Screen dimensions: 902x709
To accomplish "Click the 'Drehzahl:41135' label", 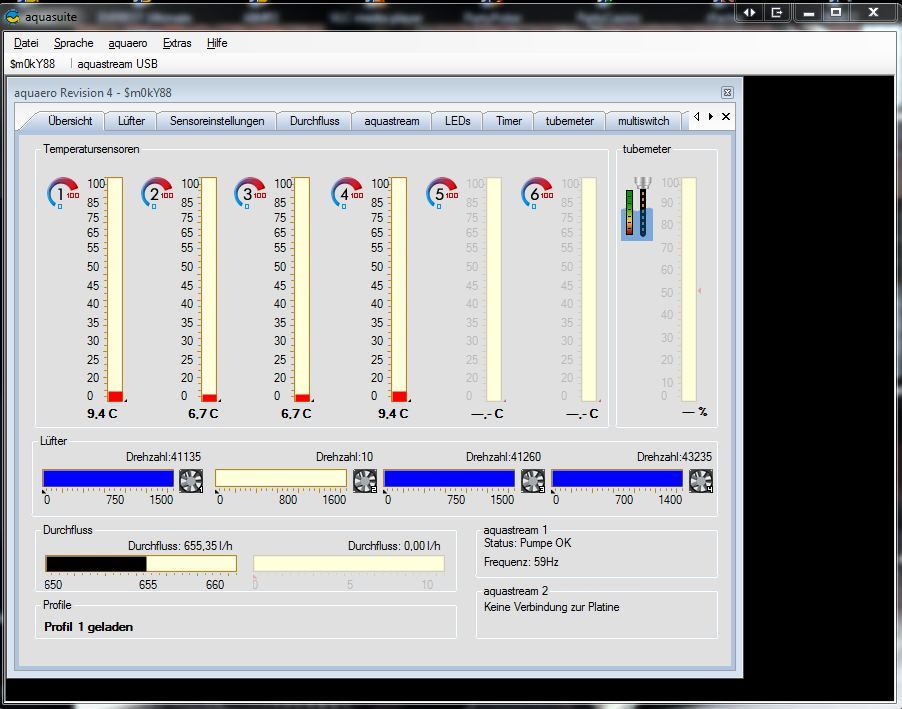I will click(163, 457).
